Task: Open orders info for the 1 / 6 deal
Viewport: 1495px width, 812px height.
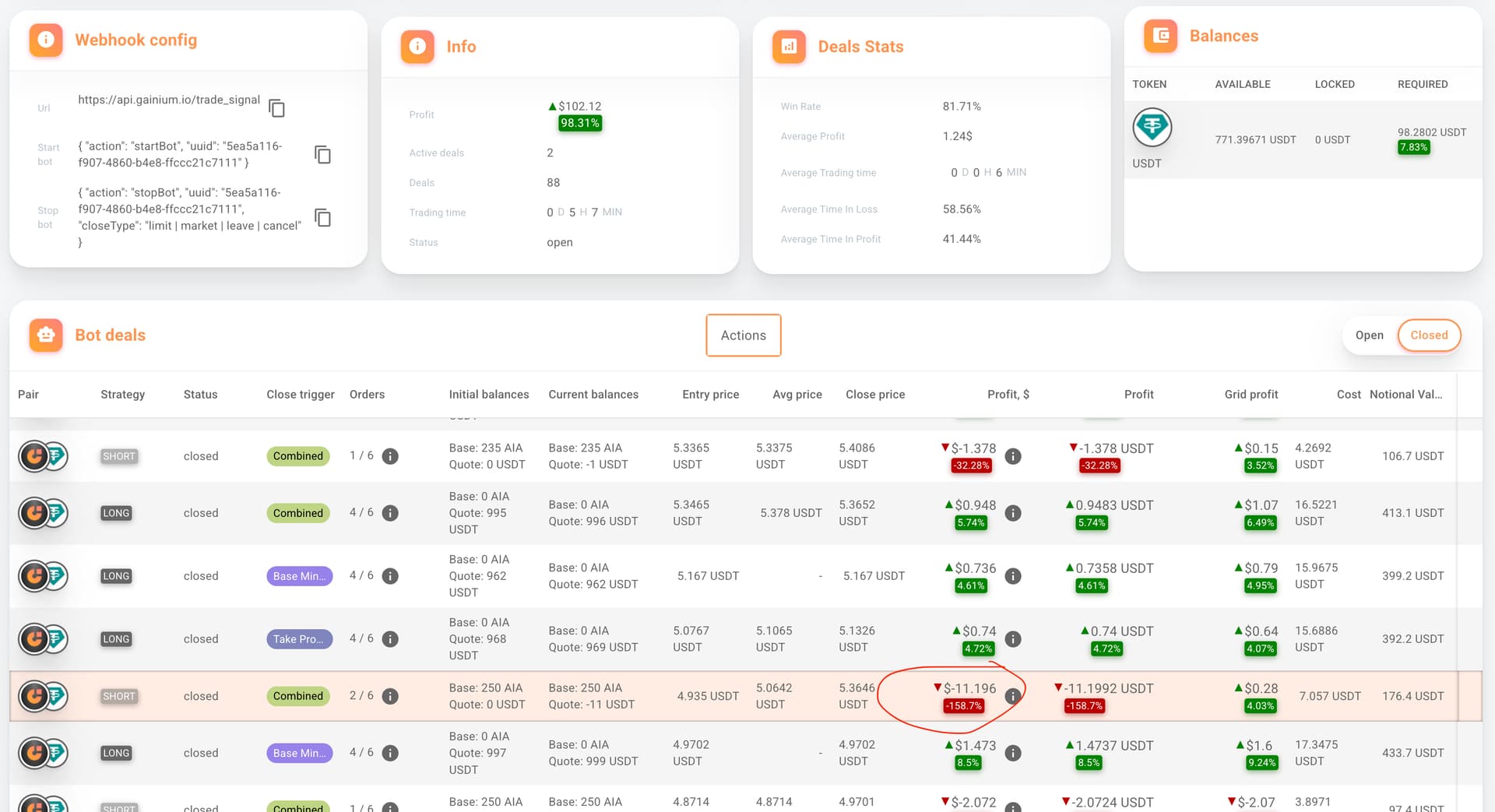Action: click(390, 456)
